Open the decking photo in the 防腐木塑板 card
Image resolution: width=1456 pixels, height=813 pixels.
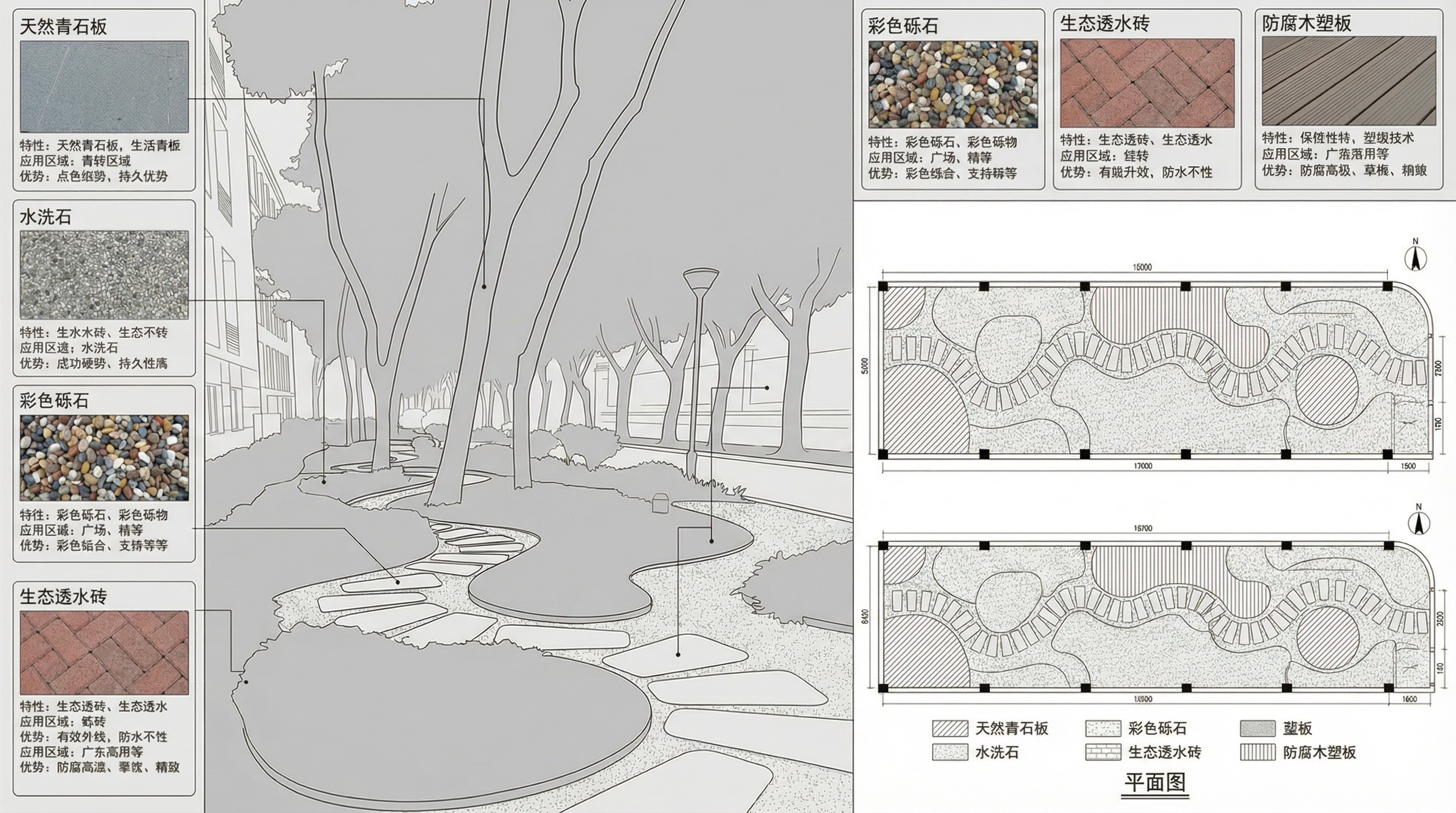[1349, 81]
